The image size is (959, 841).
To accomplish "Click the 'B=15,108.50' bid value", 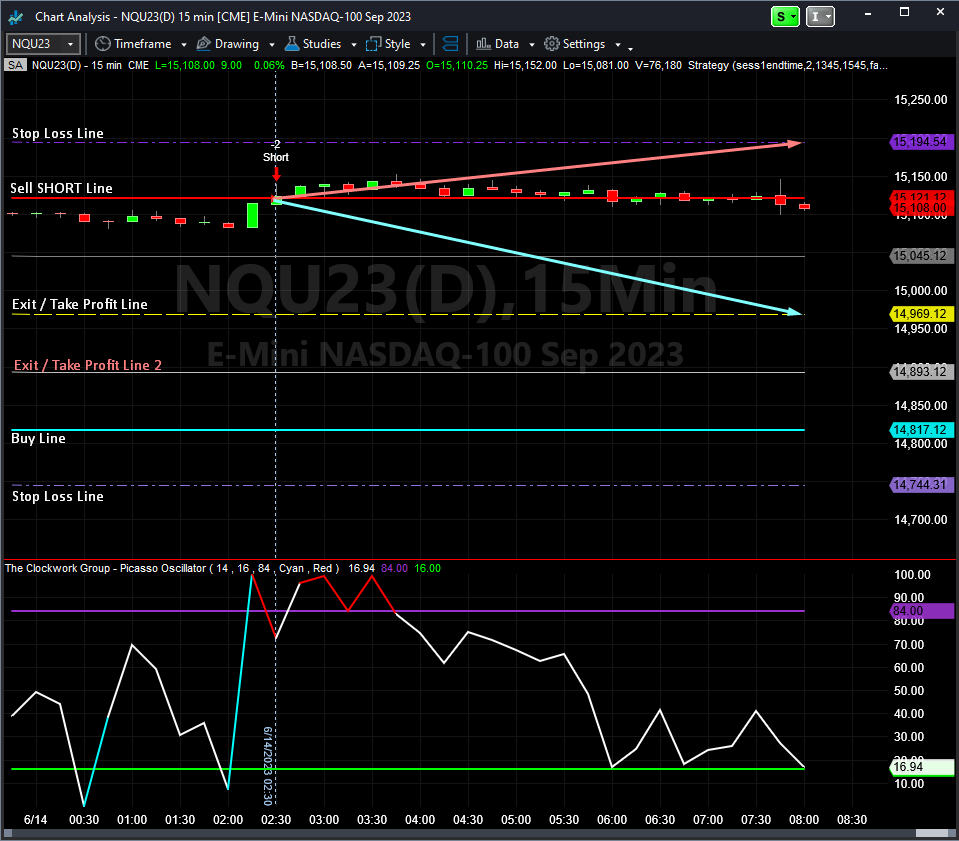I will tap(322, 65).
